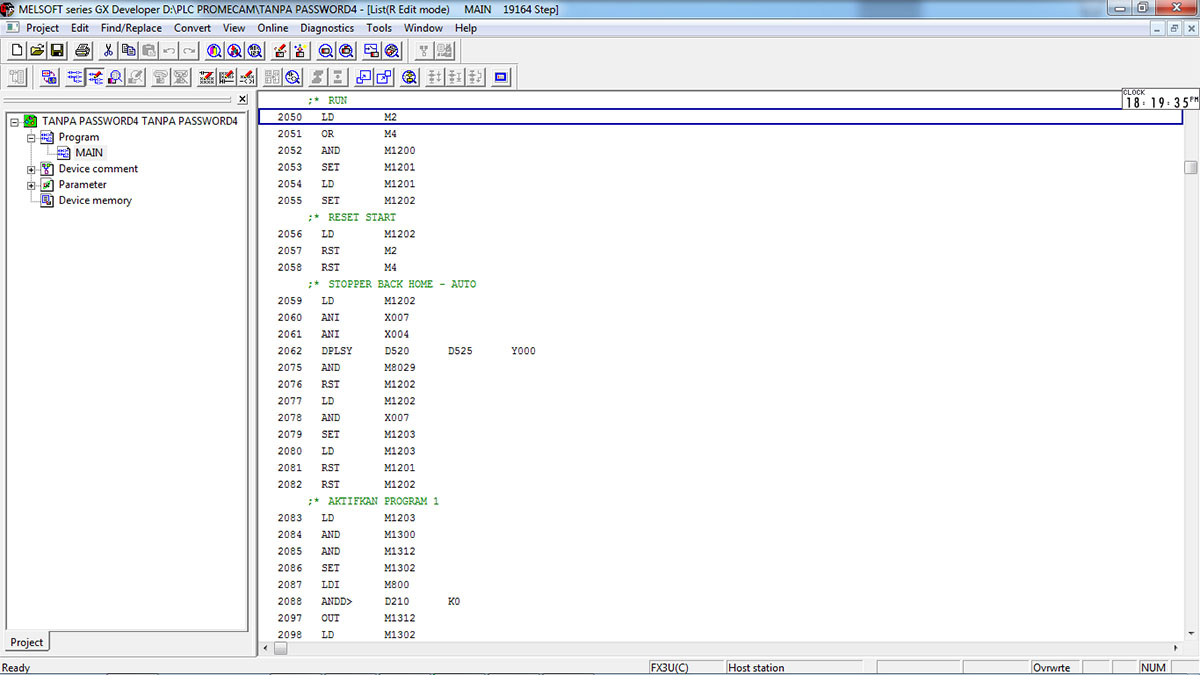Save the project with the floppy disk icon
The height and width of the screenshot is (675, 1200).
[57, 50]
